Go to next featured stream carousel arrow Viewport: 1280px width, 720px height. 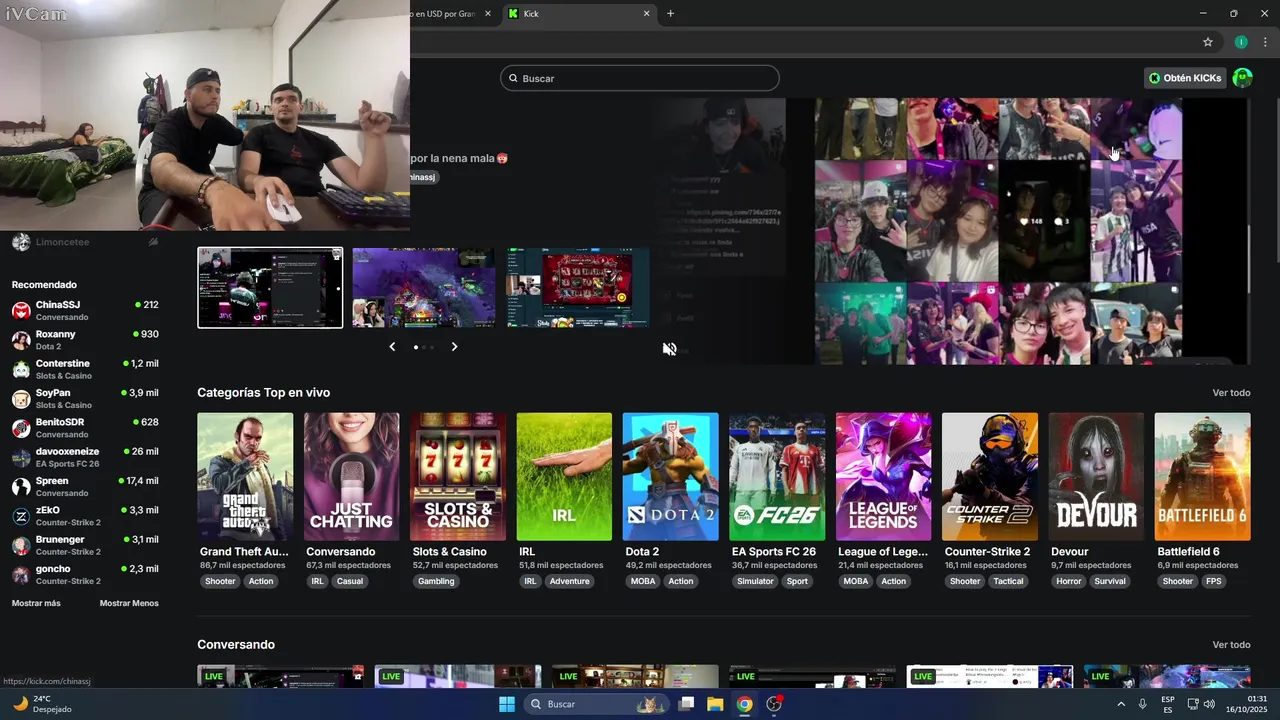point(454,346)
